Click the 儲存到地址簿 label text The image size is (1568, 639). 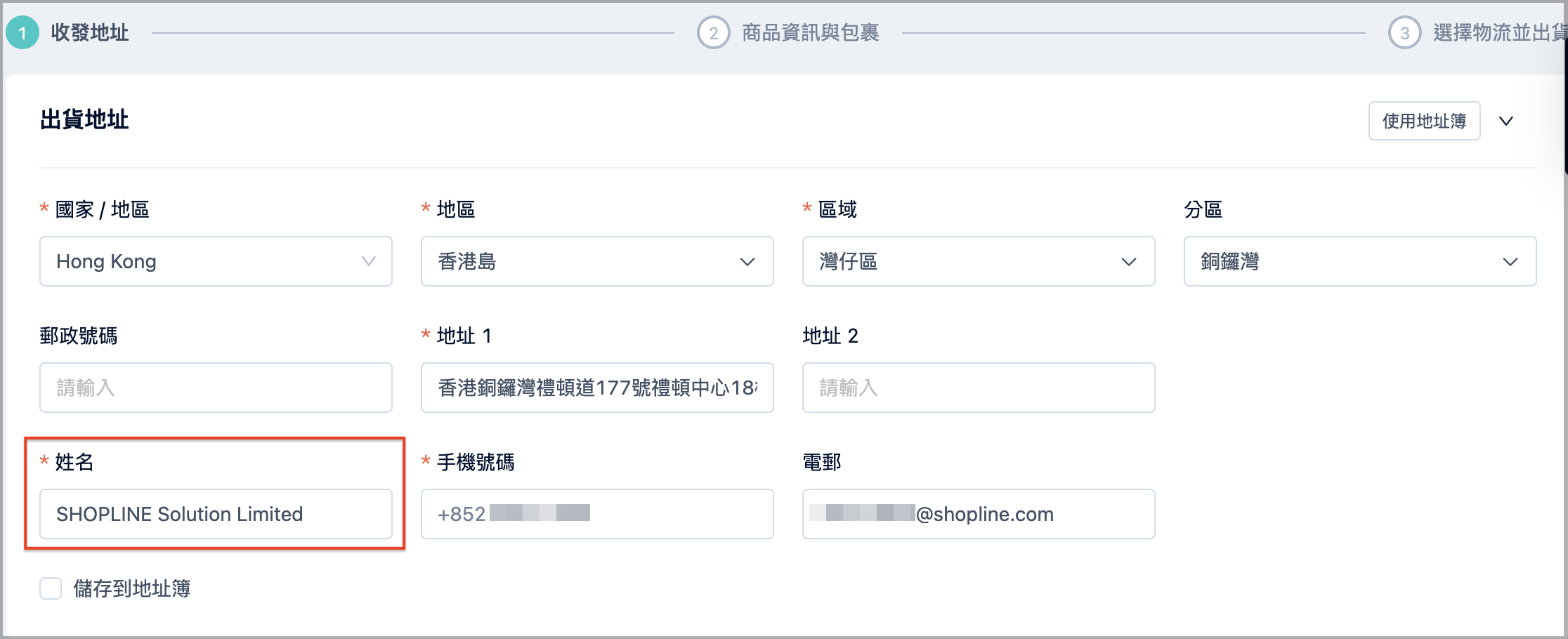[x=132, y=588]
